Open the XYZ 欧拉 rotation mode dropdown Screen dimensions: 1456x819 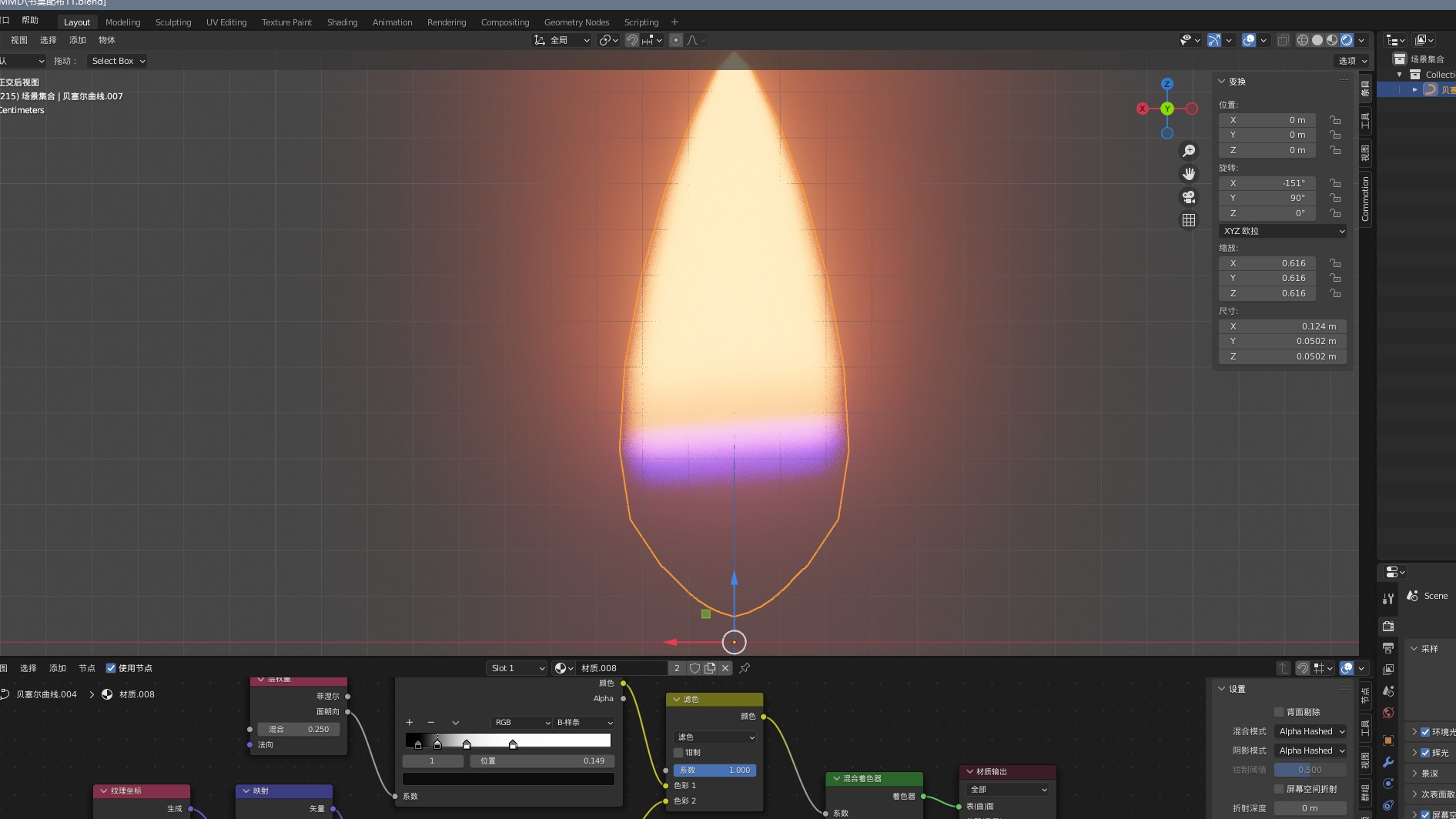point(1283,231)
